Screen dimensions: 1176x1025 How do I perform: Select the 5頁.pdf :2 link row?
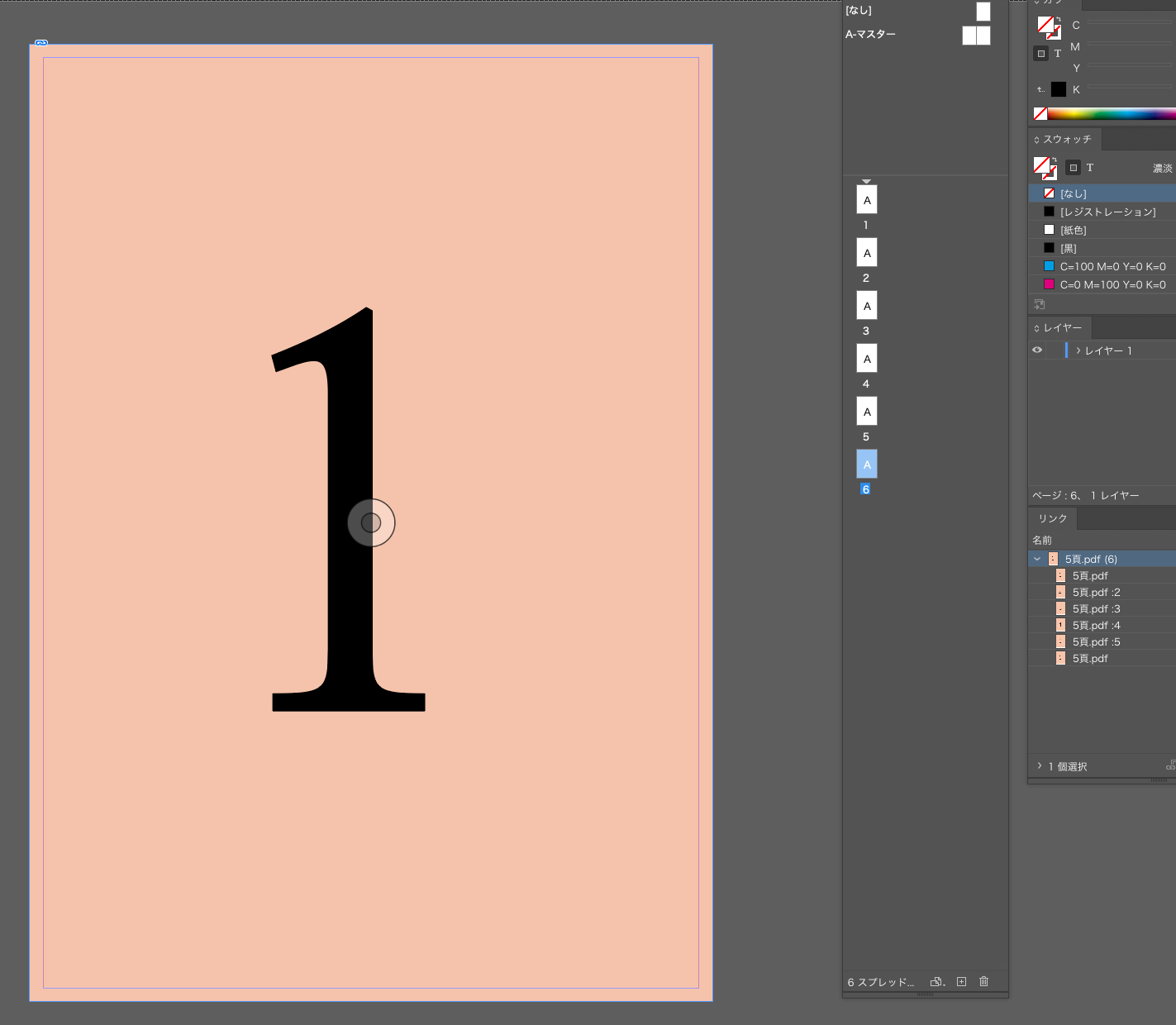(1102, 592)
